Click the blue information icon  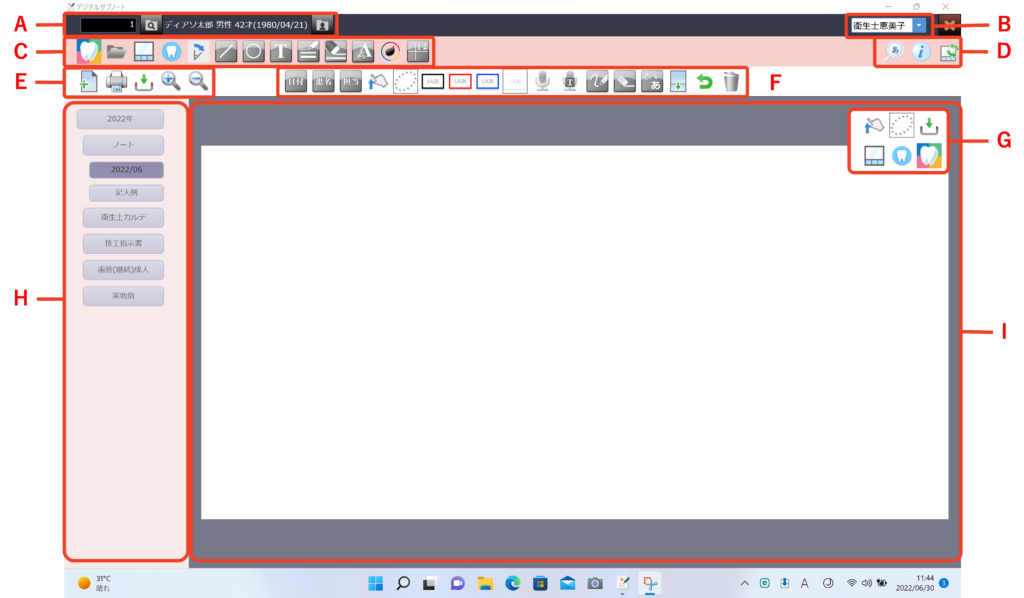click(920, 53)
